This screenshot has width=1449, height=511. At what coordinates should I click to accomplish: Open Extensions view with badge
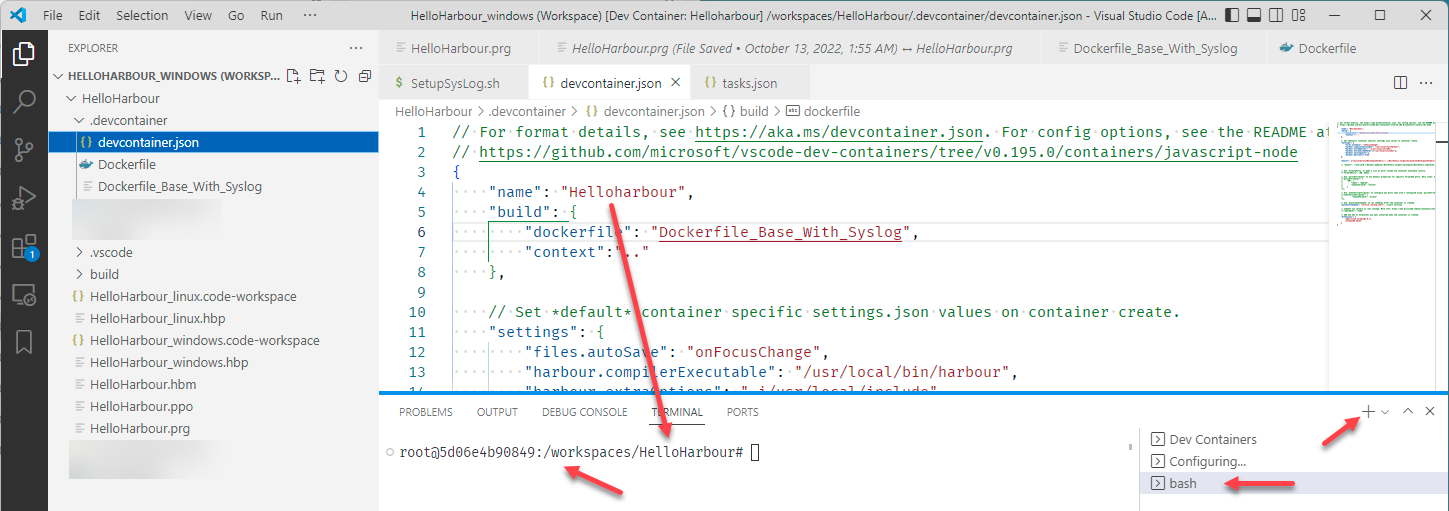23,247
